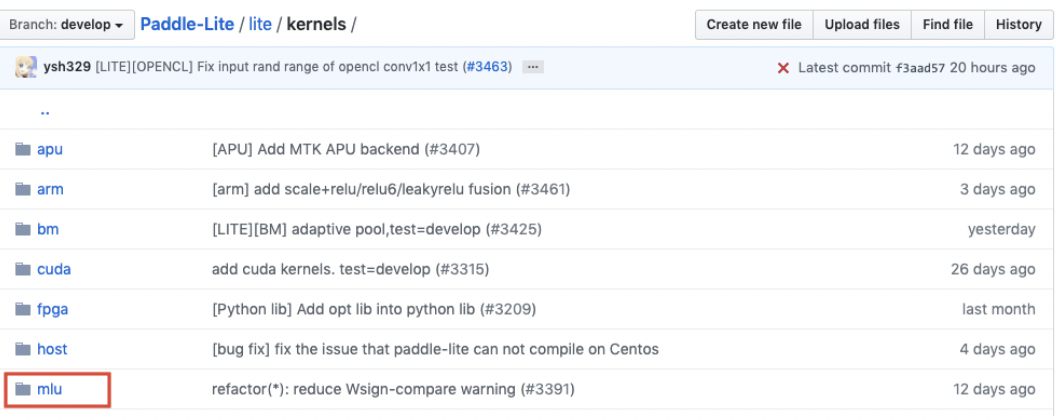Click the bm folder icon
The image size is (1056, 420).
point(23,229)
